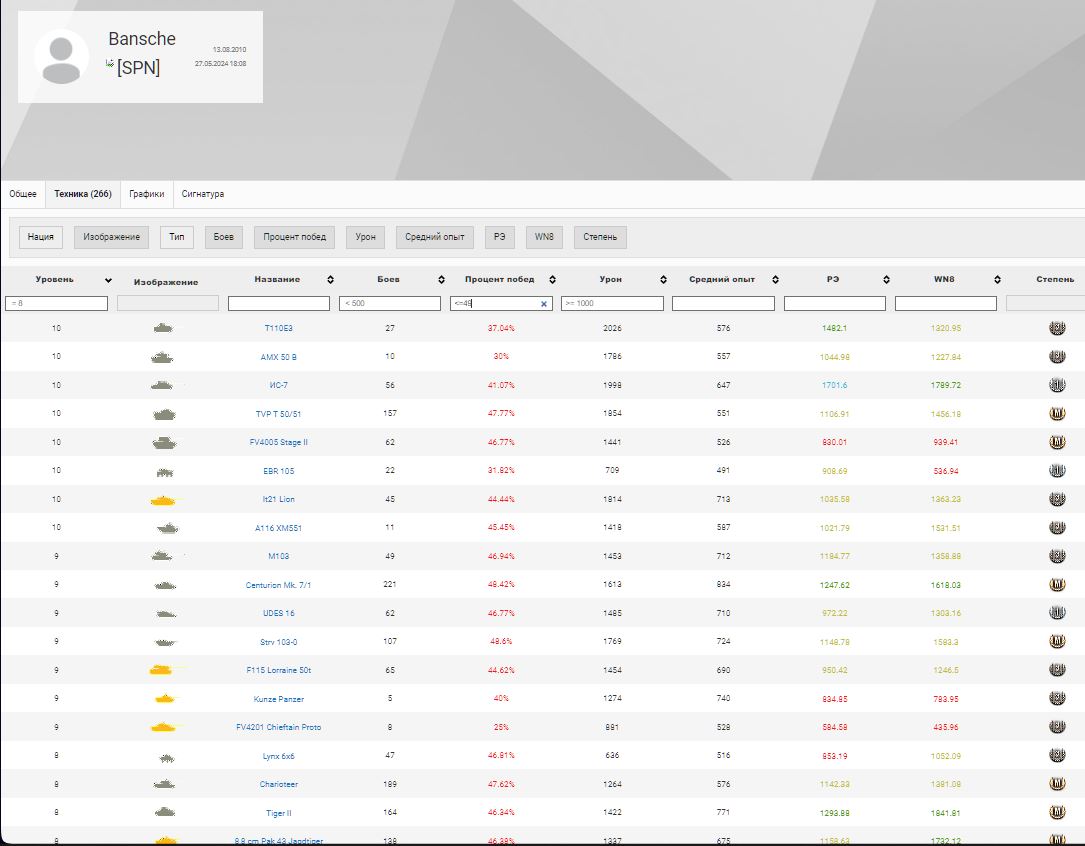Click the mastery badge in the Tiger II row
Screen dimensions: 1085x846
(1056, 813)
